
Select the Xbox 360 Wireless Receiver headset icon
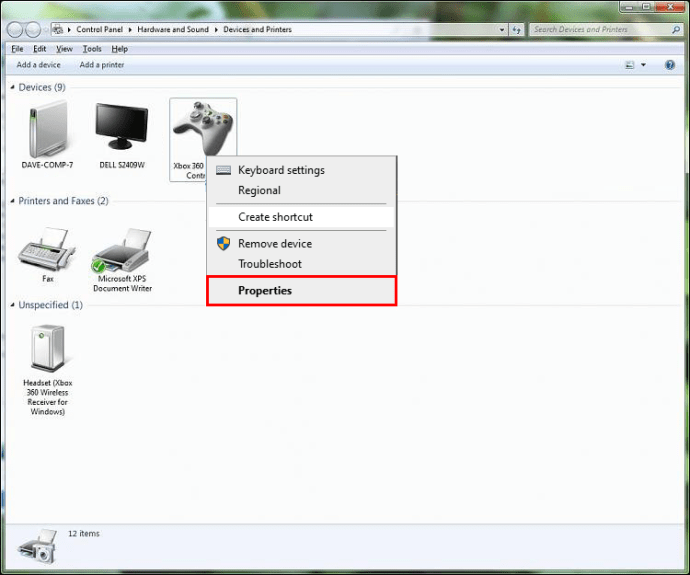[x=48, y=348]
